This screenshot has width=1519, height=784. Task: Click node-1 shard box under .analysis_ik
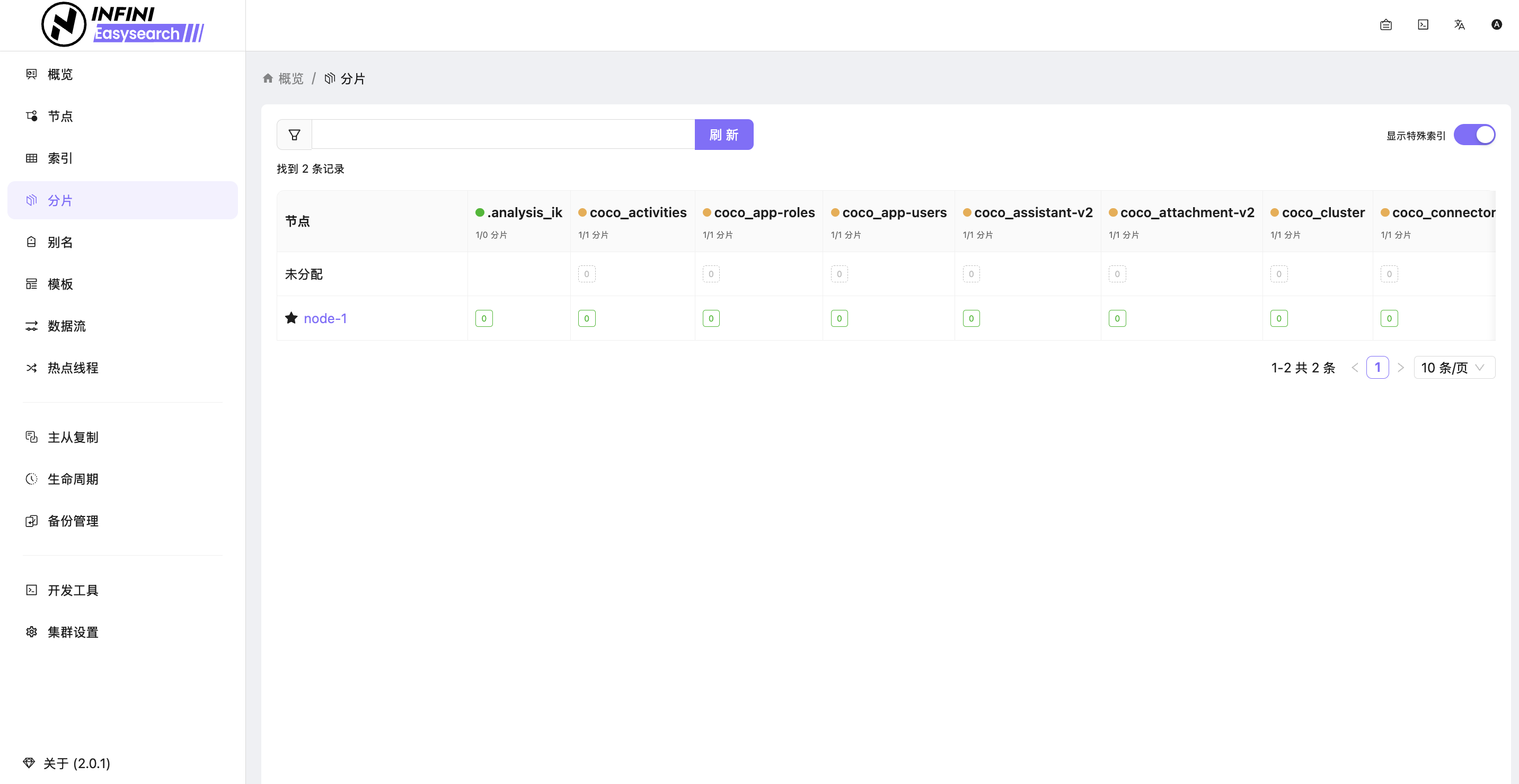(x=483, y=318)
